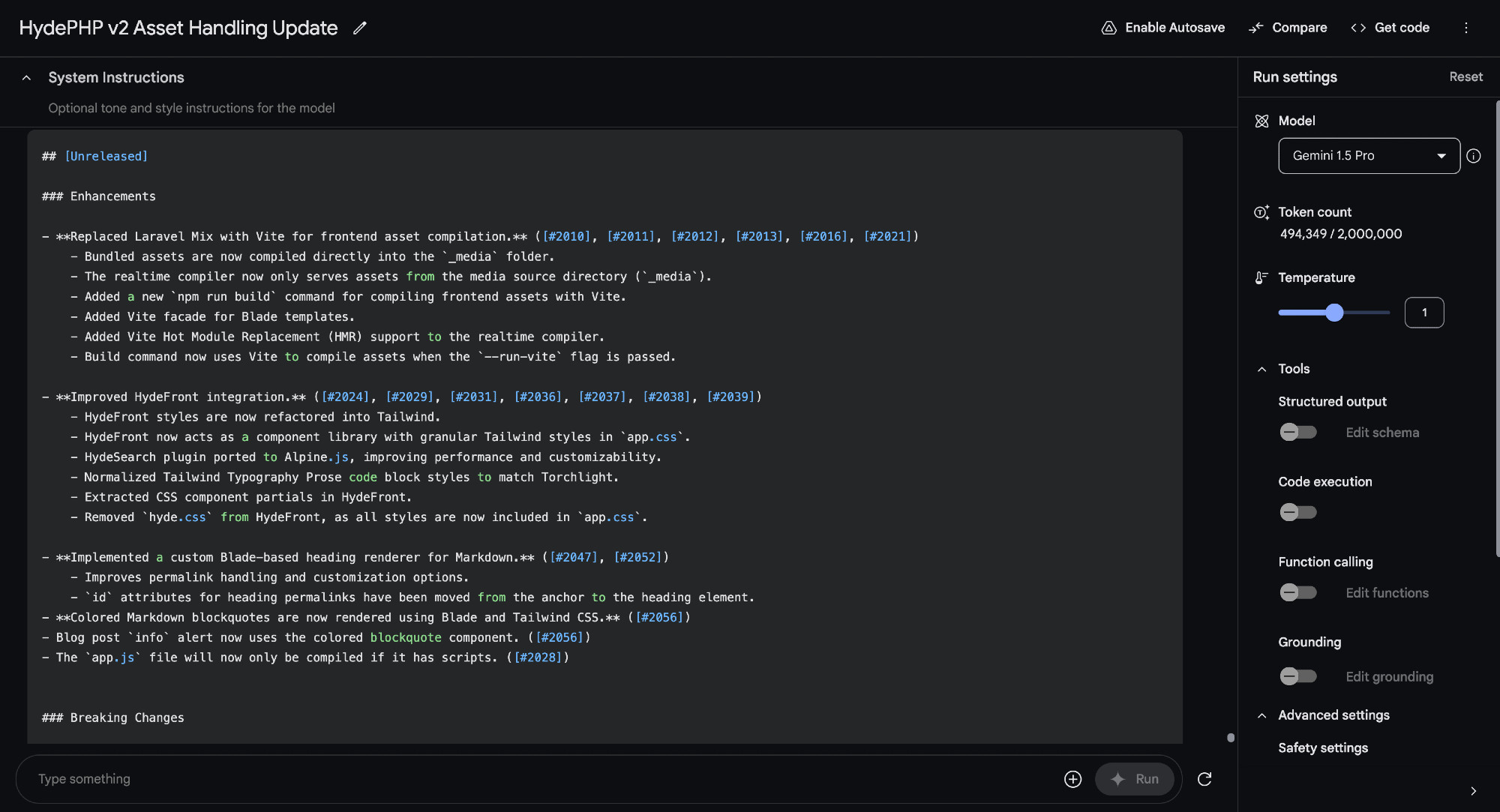Click Edit functions link

(x=1387, y=593)
